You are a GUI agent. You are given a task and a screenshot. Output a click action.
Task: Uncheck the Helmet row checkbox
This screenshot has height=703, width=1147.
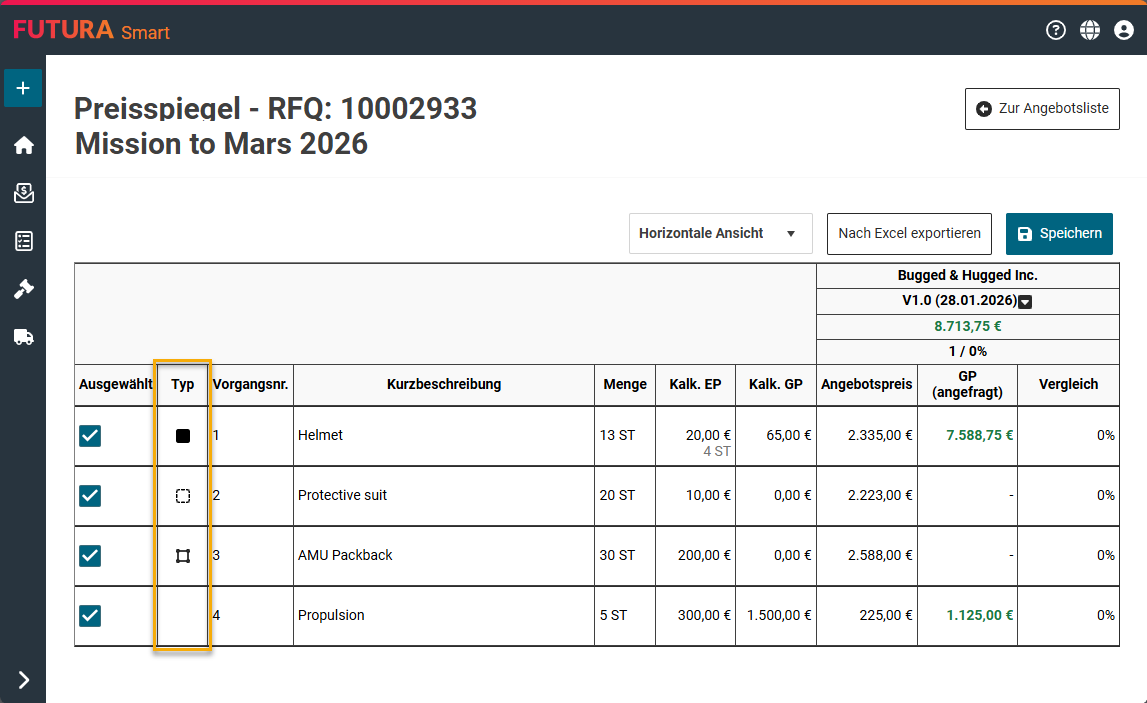click(x=90, y=436)
